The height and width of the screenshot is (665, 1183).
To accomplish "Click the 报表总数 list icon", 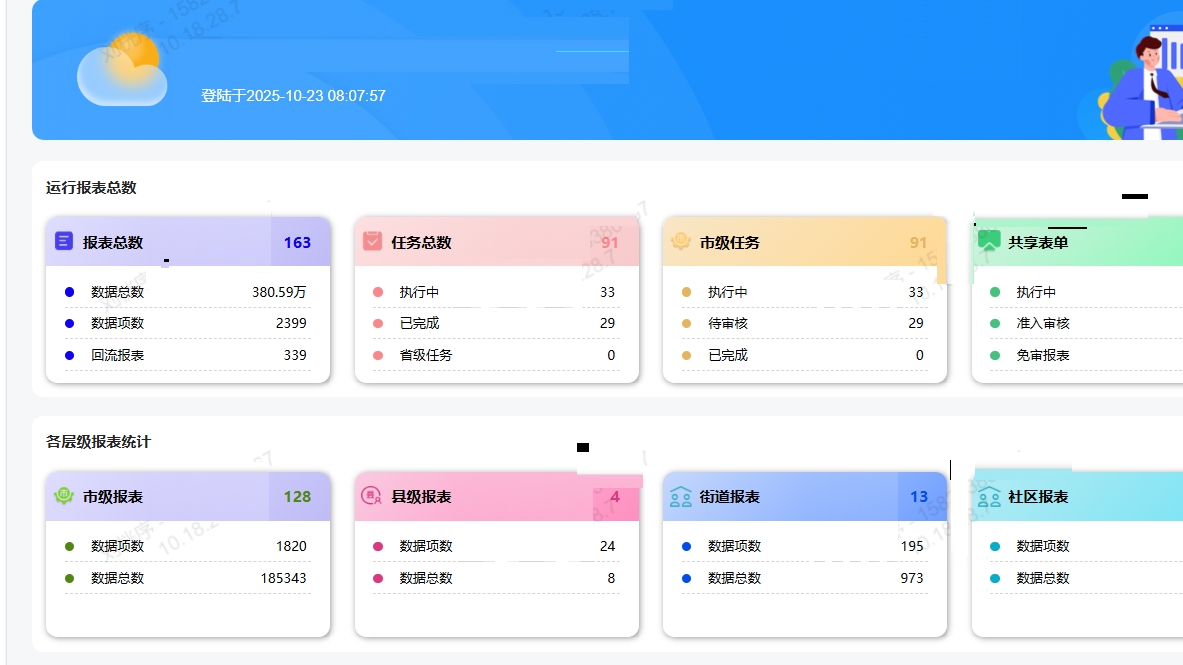I will coord(64,242).
